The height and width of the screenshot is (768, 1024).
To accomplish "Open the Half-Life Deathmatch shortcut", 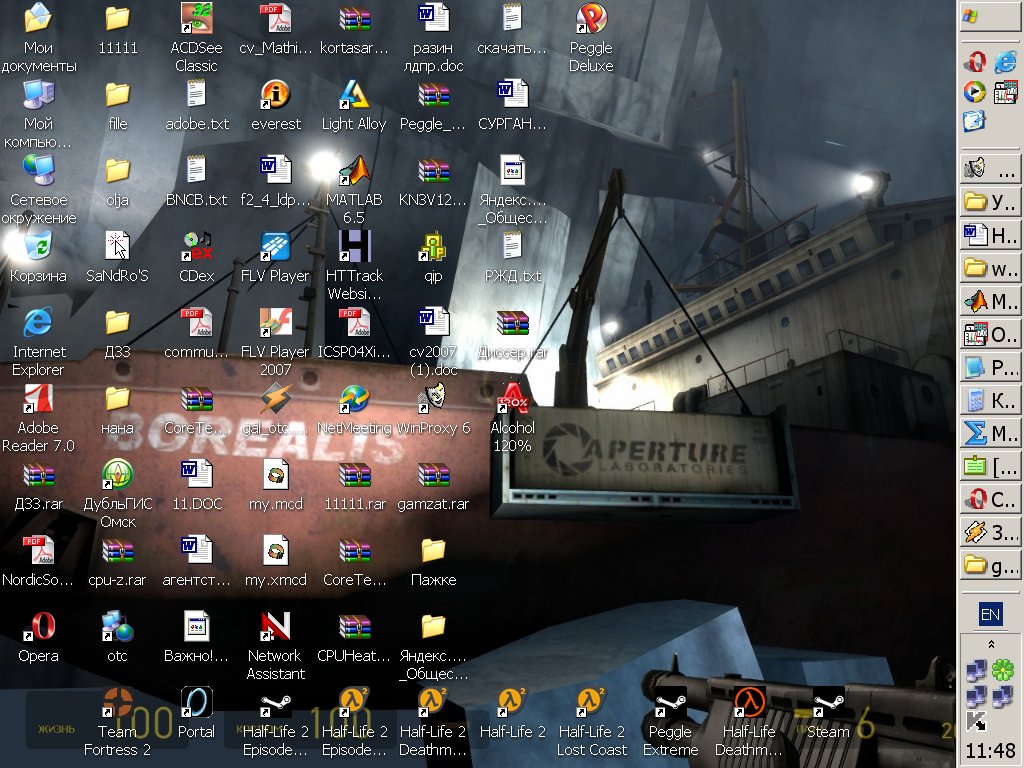I will 749,703.
